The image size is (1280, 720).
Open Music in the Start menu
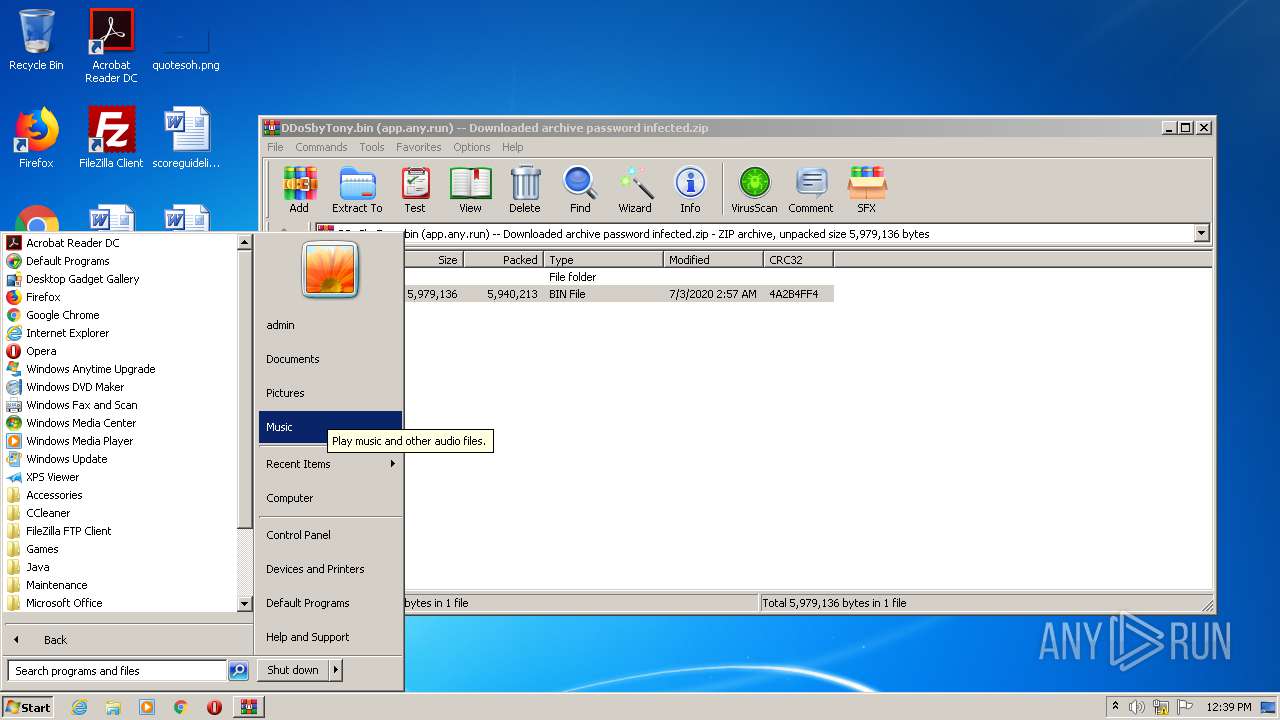[330, 427]
